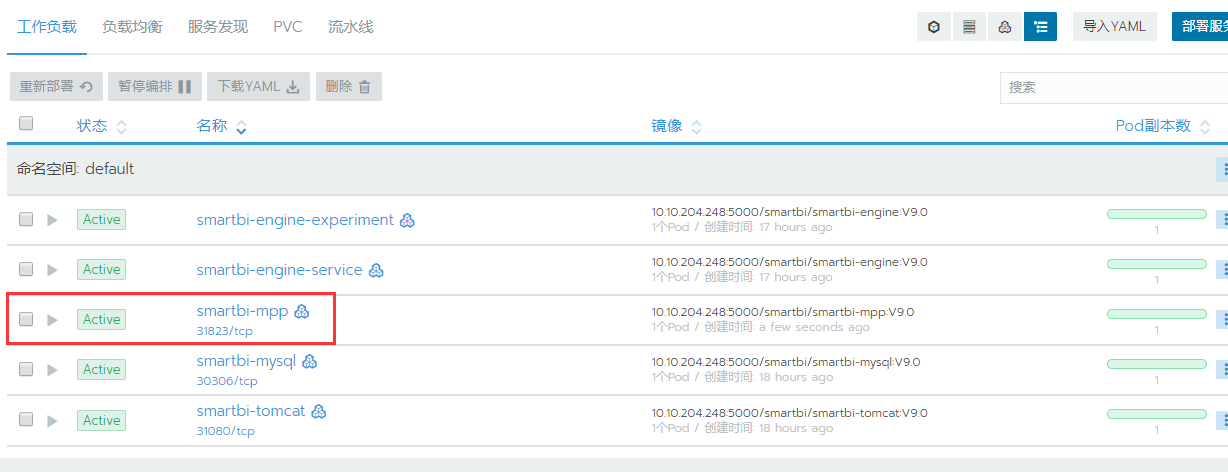Switch to the PVC tab

[x=288, y=27]
